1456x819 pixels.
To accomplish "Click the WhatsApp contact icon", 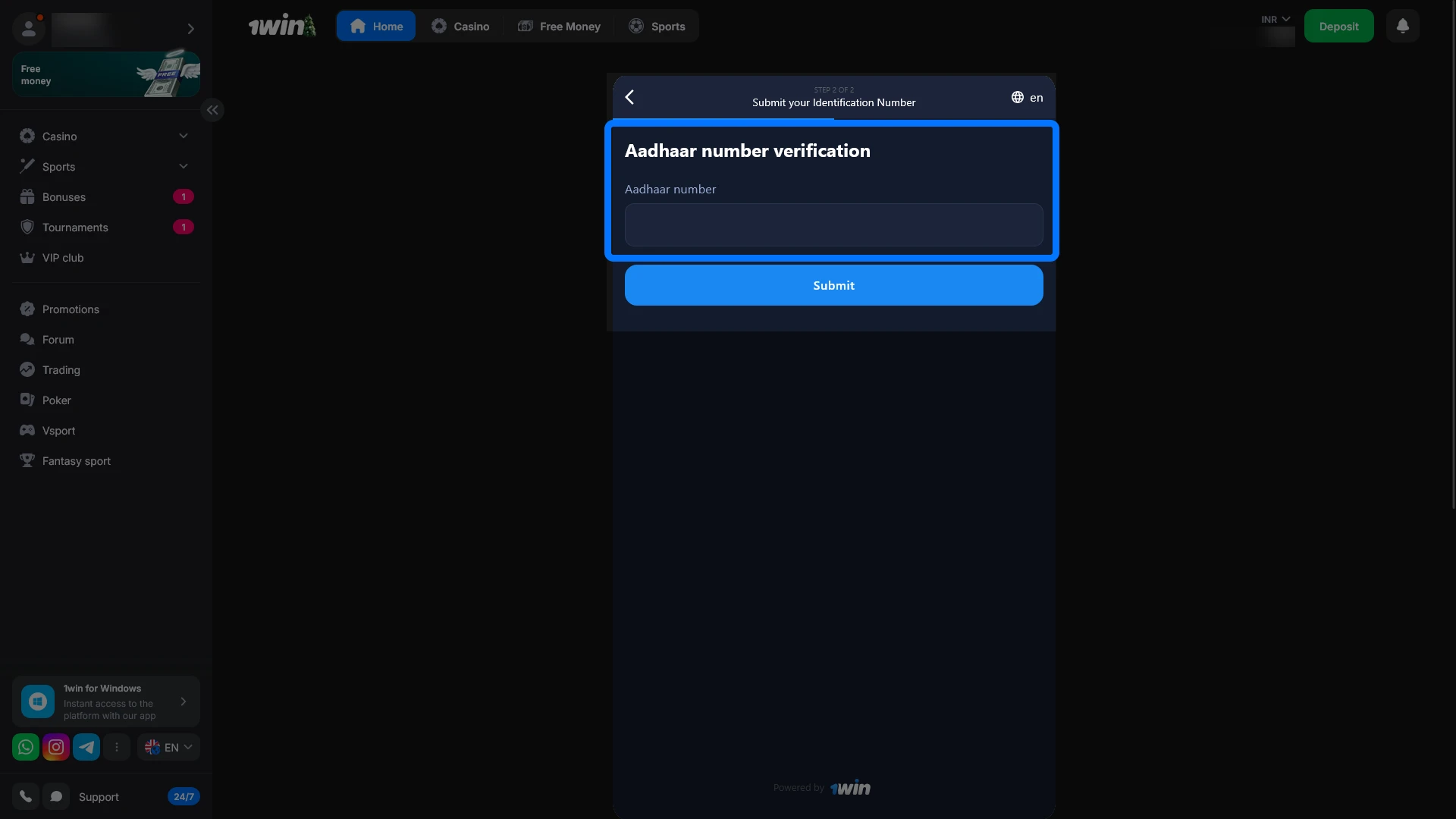I will (25, 747).
